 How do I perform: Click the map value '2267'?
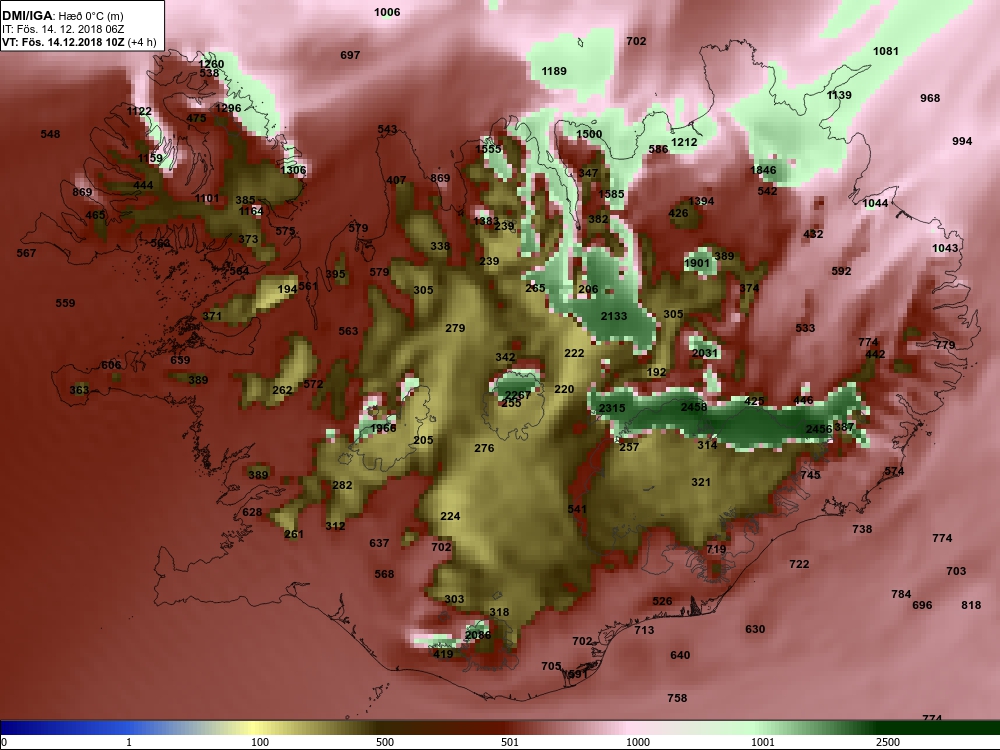point(517,395)
